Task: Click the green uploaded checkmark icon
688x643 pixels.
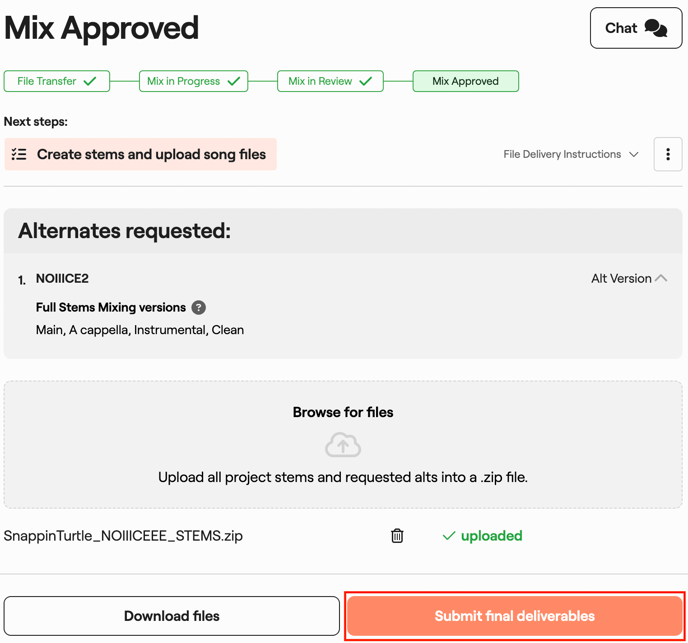Action: coord(449,536)
